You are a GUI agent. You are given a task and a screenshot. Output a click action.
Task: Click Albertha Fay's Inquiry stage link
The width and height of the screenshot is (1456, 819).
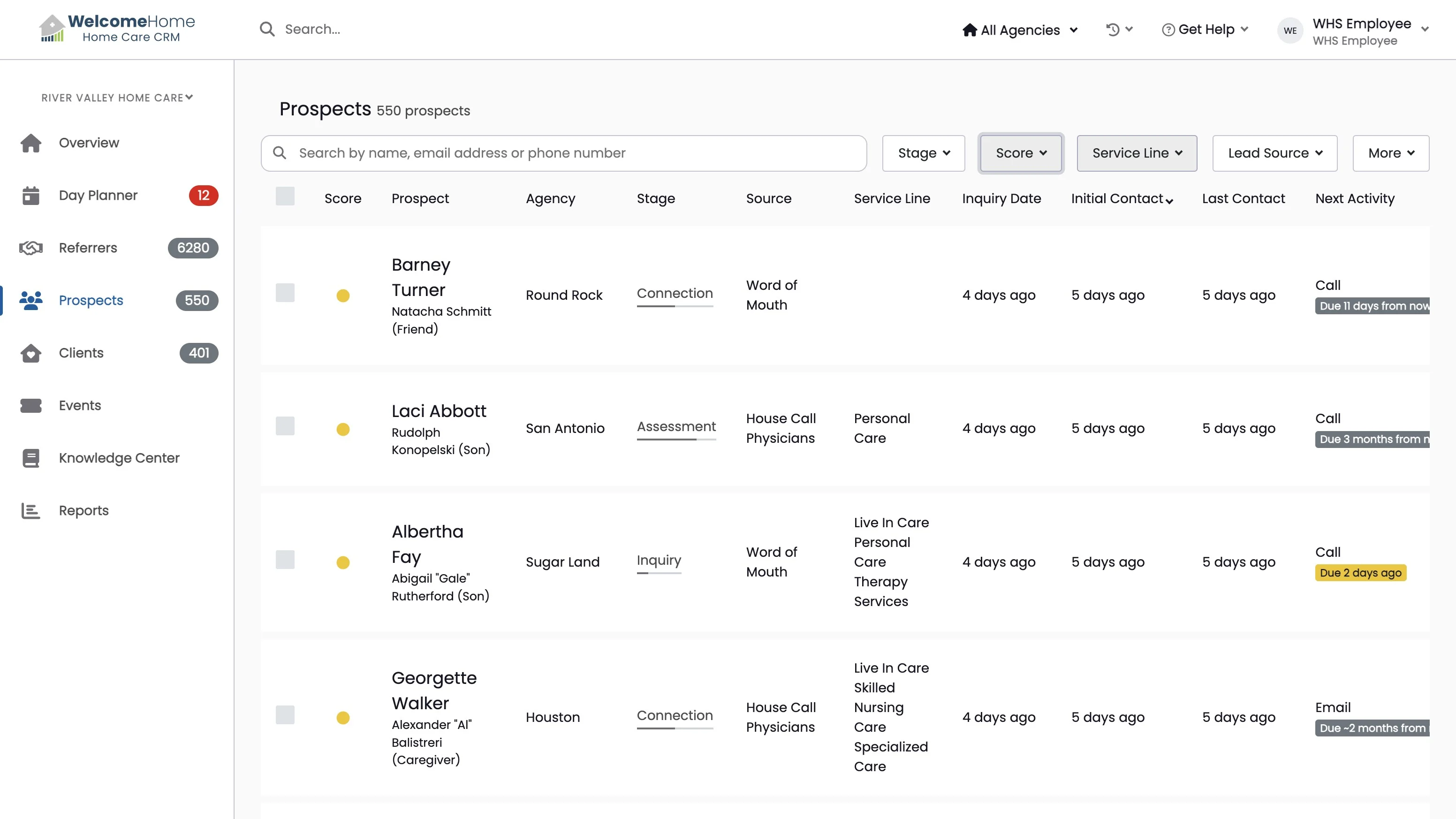(659, 560)
